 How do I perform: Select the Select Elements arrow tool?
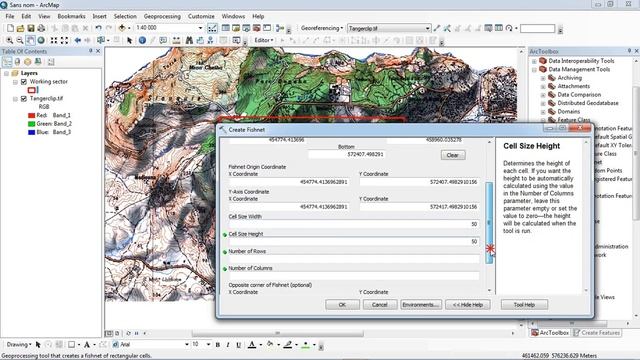point(129,40)
